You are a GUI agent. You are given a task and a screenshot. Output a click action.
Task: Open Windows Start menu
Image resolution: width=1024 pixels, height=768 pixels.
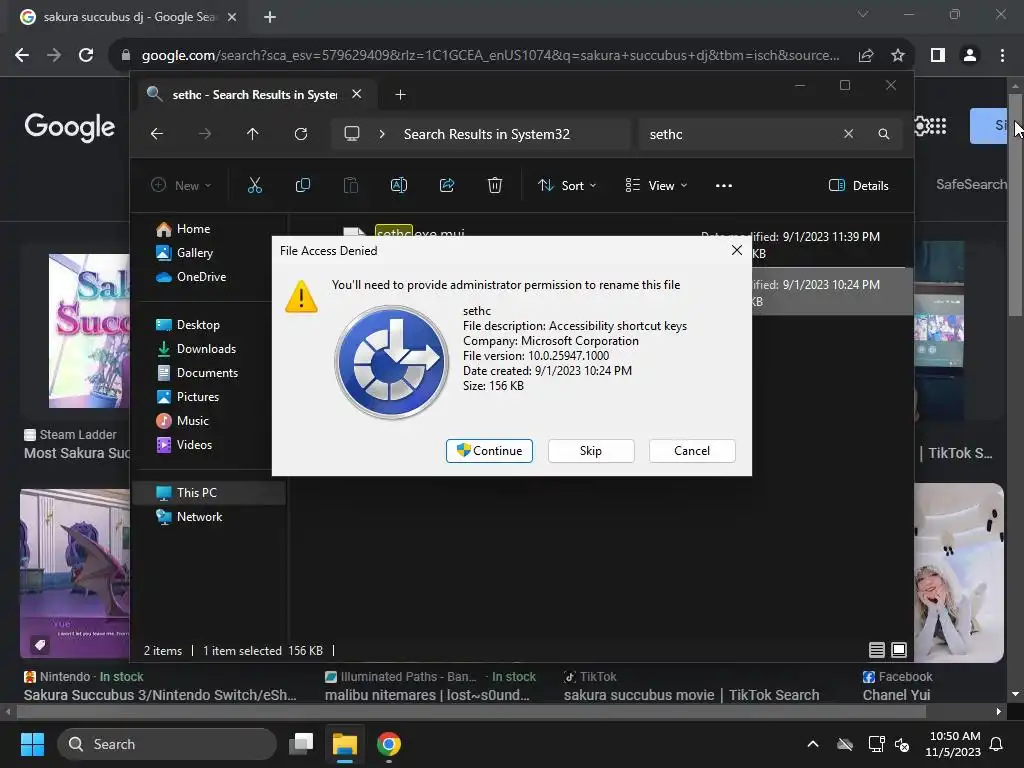(x=32, y=744)
